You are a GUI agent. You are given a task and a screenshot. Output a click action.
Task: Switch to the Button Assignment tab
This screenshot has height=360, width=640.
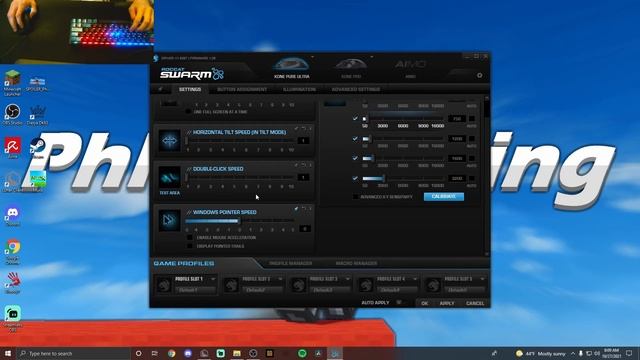[242, 89]
